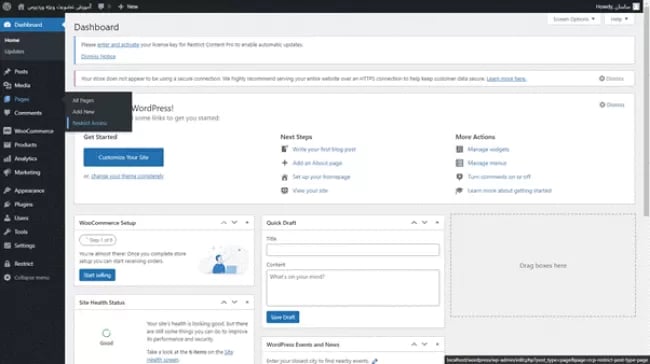Viewport: 650px width, 364px height.
Task: Open the WooCommerce sidebar icon
Action: (7, 131)
